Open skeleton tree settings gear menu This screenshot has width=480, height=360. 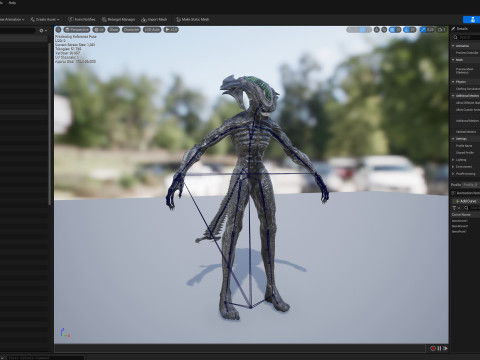point(43,31)
